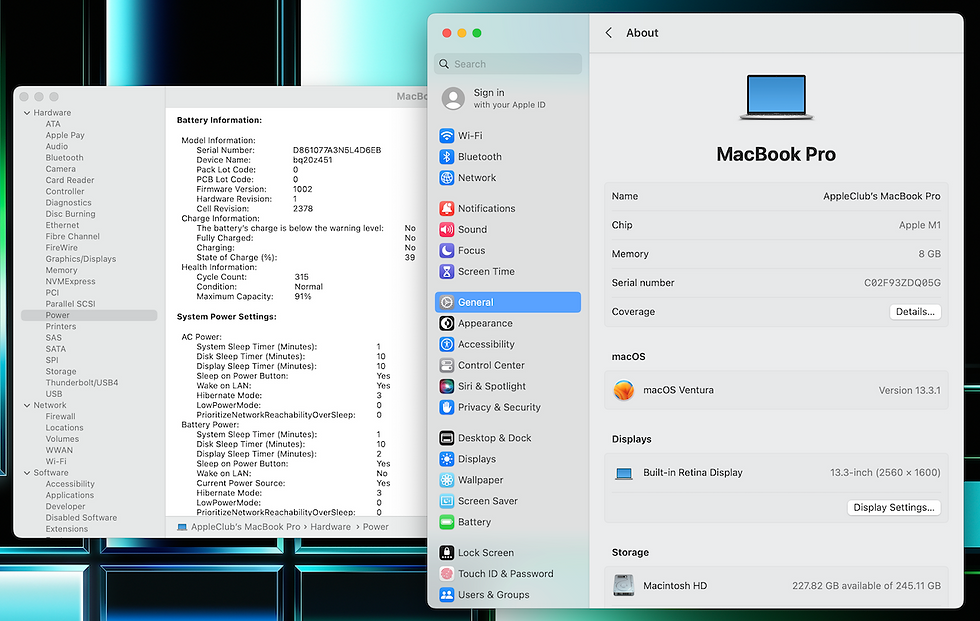Screen dimensions: 980x621
Task: Open the Appearance icon
Action: tap(446, 323)
